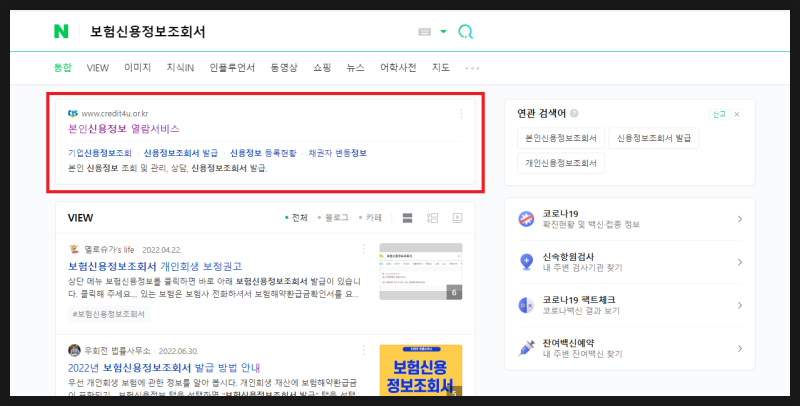Open the 지식iN tab
This screenshot has height=406, width=800.
click(x=180, y=67)
